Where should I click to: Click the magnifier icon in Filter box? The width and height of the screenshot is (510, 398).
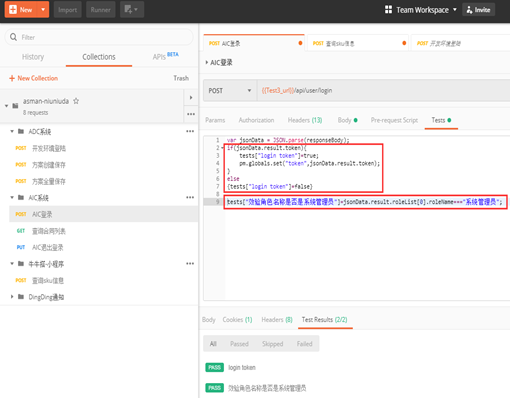tap(13, 37)
